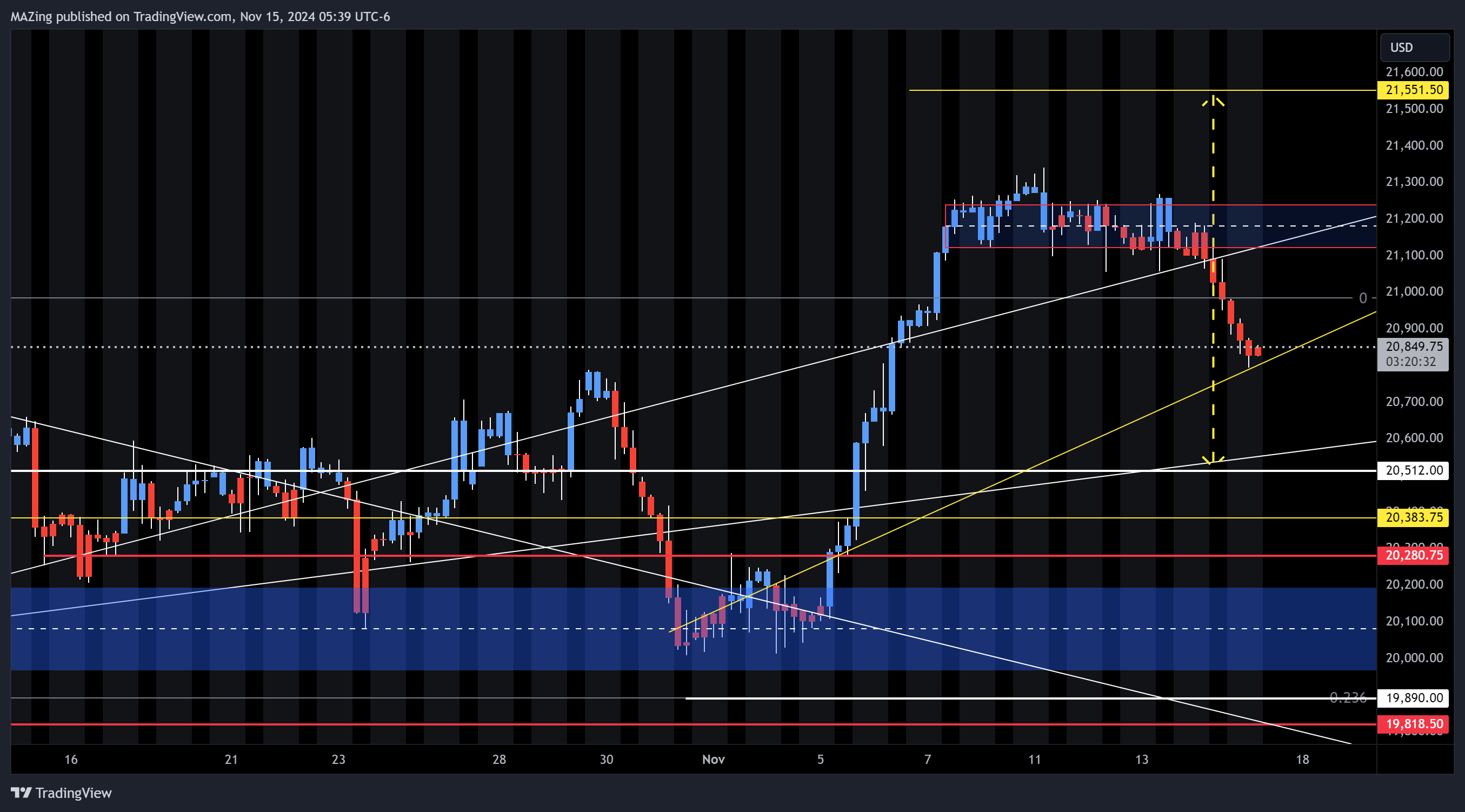Click the date label 16 on time axis

coord(70,760)
